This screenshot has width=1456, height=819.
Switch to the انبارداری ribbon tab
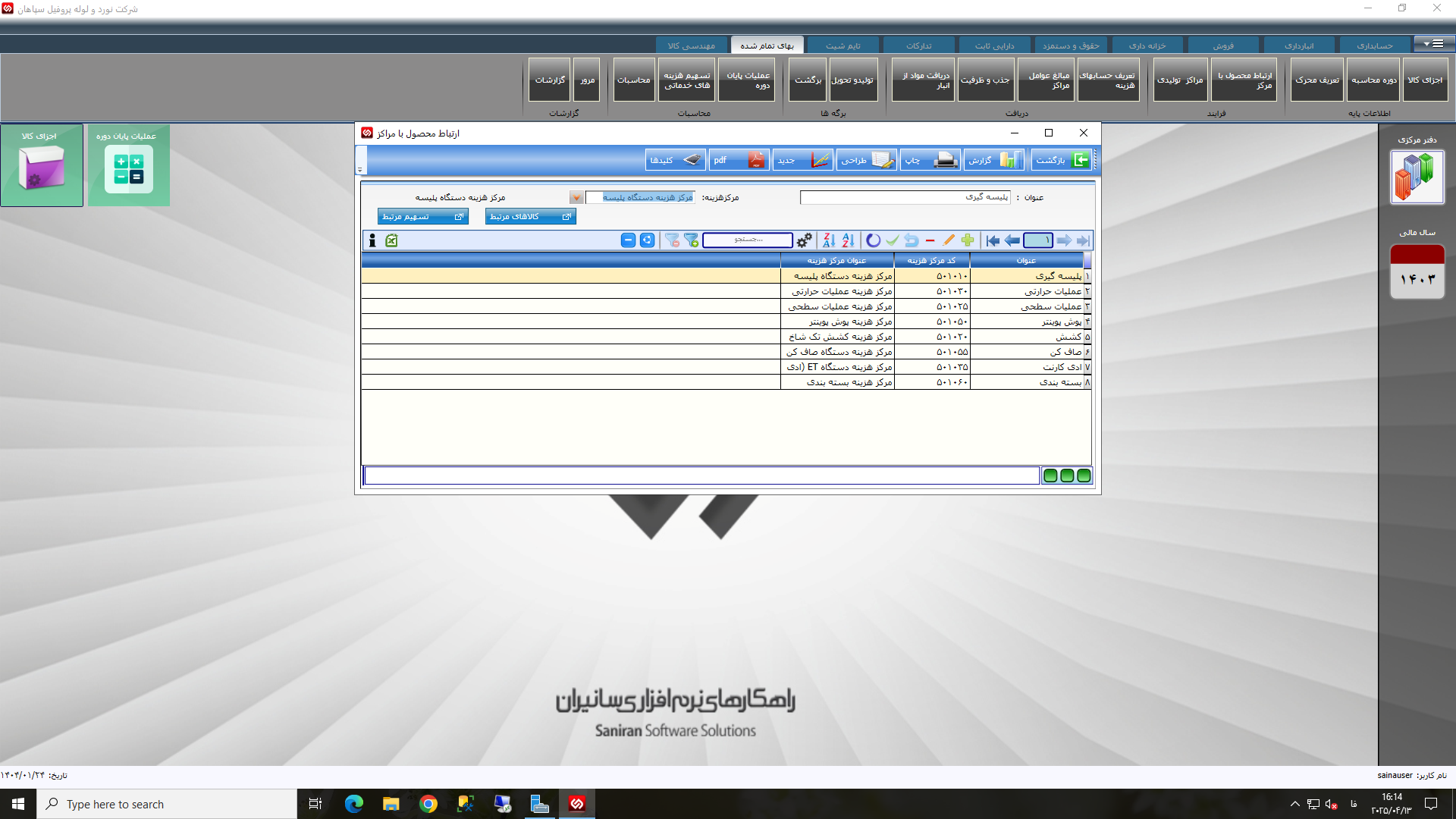pyautogui.click(x=1299, y=45)
